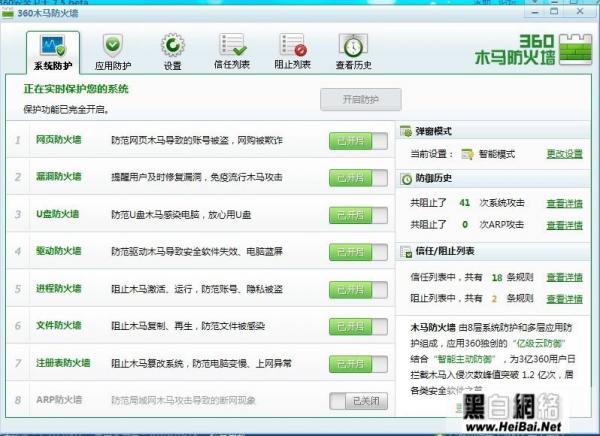Click the 更改设置 link

(x=564, y=154)
